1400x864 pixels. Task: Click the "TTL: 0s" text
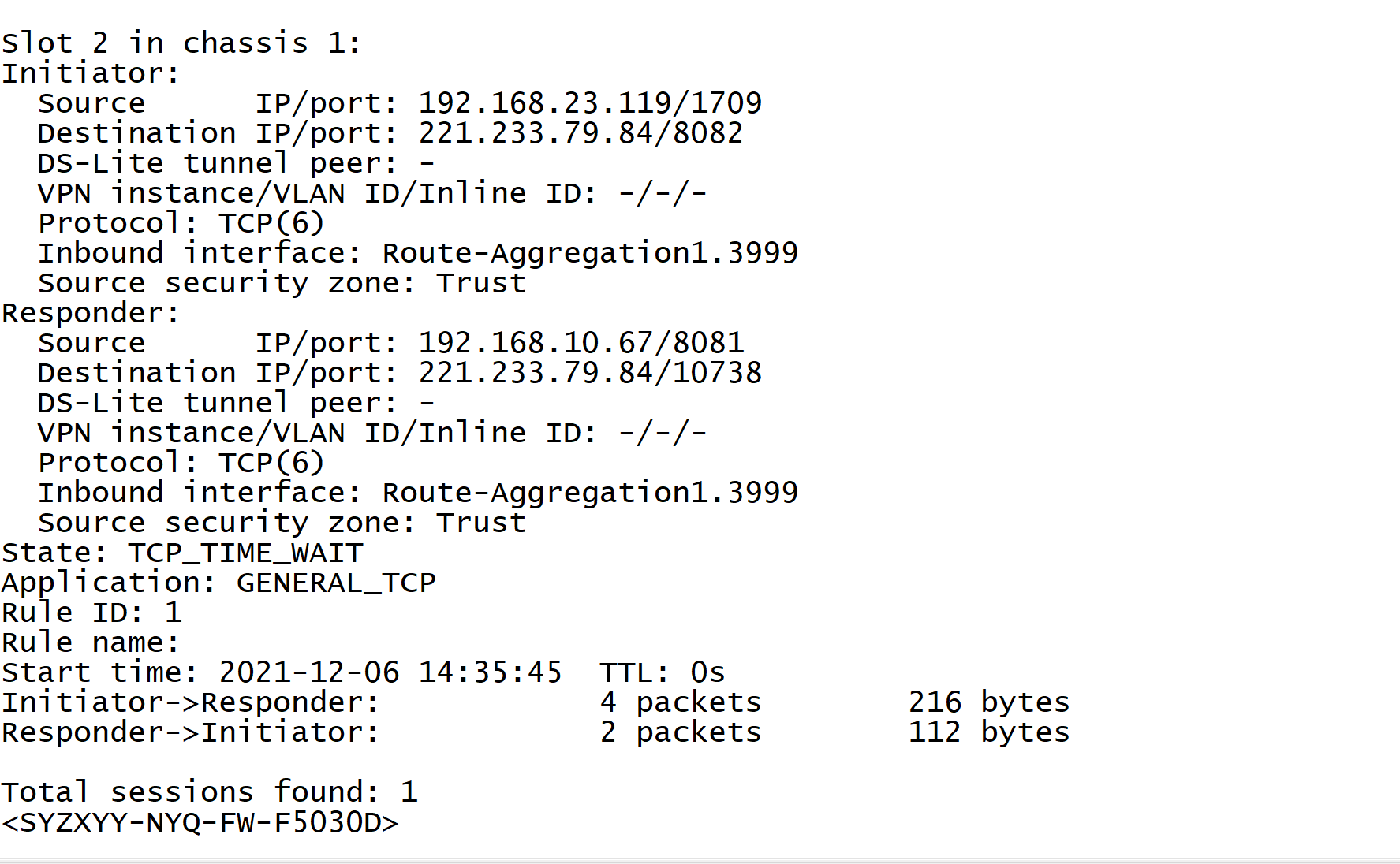pyautogui.click(x=662, y=672)
